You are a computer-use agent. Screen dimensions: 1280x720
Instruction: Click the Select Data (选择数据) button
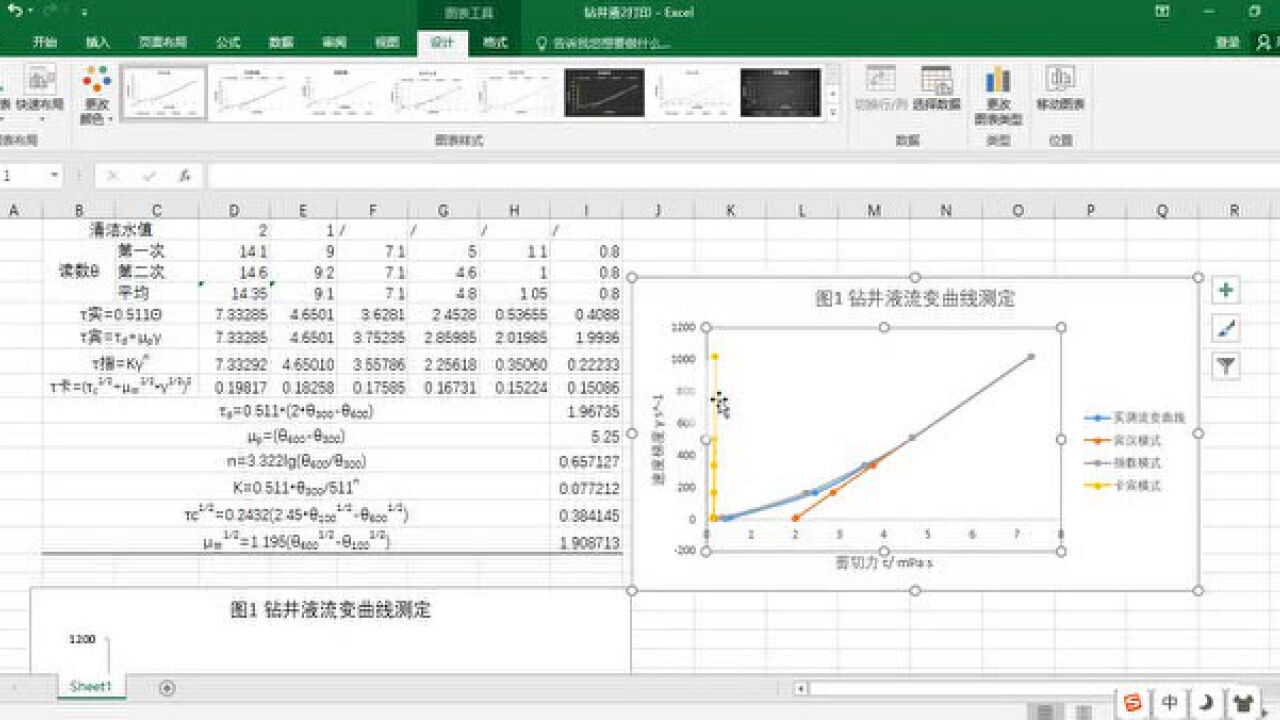(937, 88)
